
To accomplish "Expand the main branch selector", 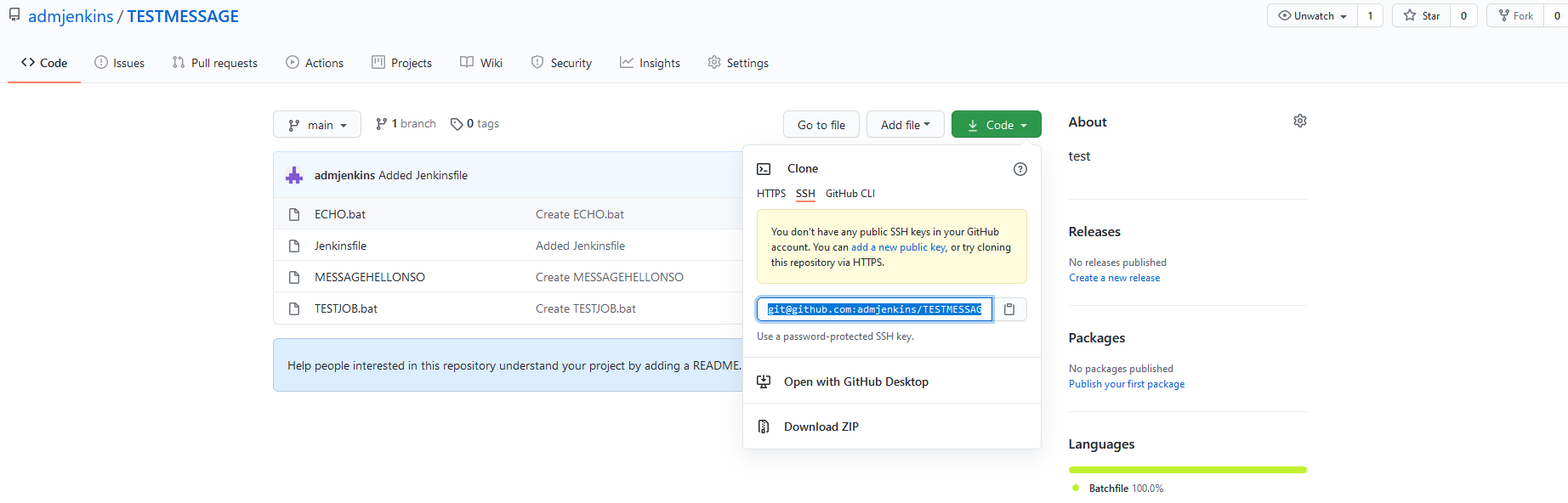I will 317,124.
